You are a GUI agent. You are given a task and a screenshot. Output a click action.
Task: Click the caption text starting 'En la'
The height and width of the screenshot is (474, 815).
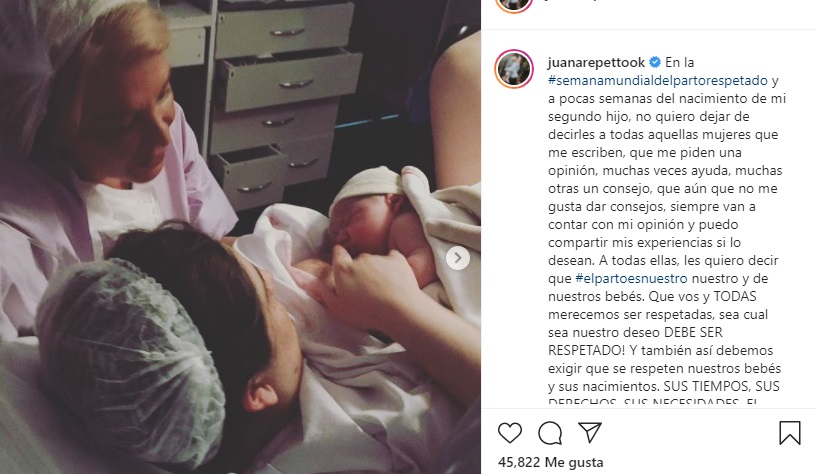pyautogui.click(x=679, y=62)
